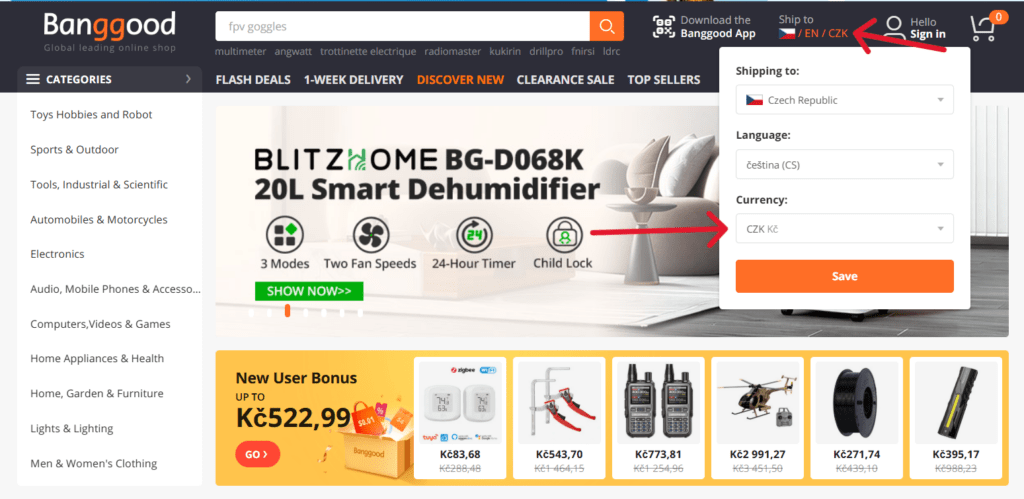The image size is (1024, 499).
Task: Select the first banner carousel dot
Action: 251,312
